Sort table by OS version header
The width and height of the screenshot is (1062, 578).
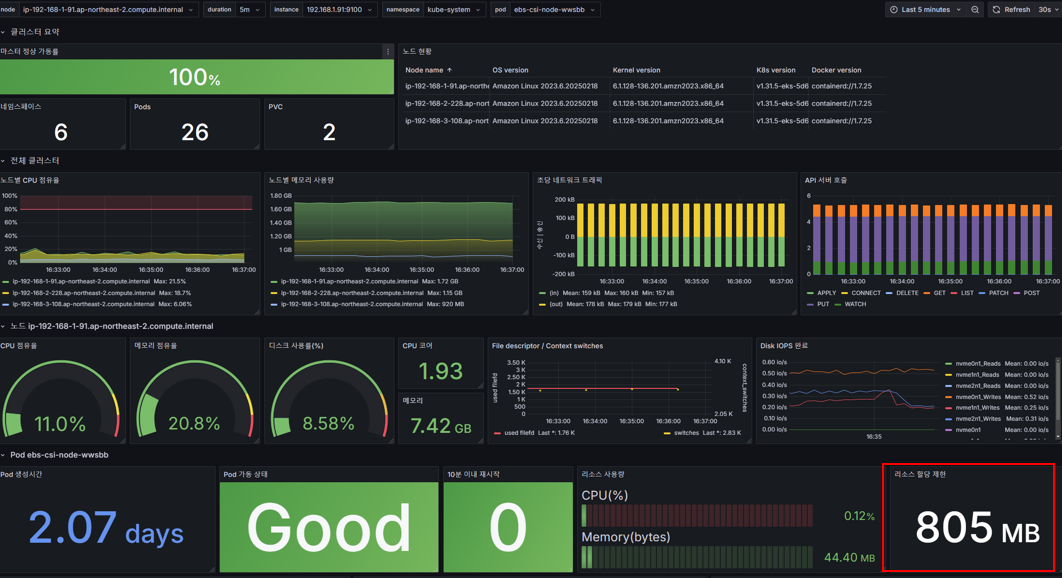(x=510, y=70)
